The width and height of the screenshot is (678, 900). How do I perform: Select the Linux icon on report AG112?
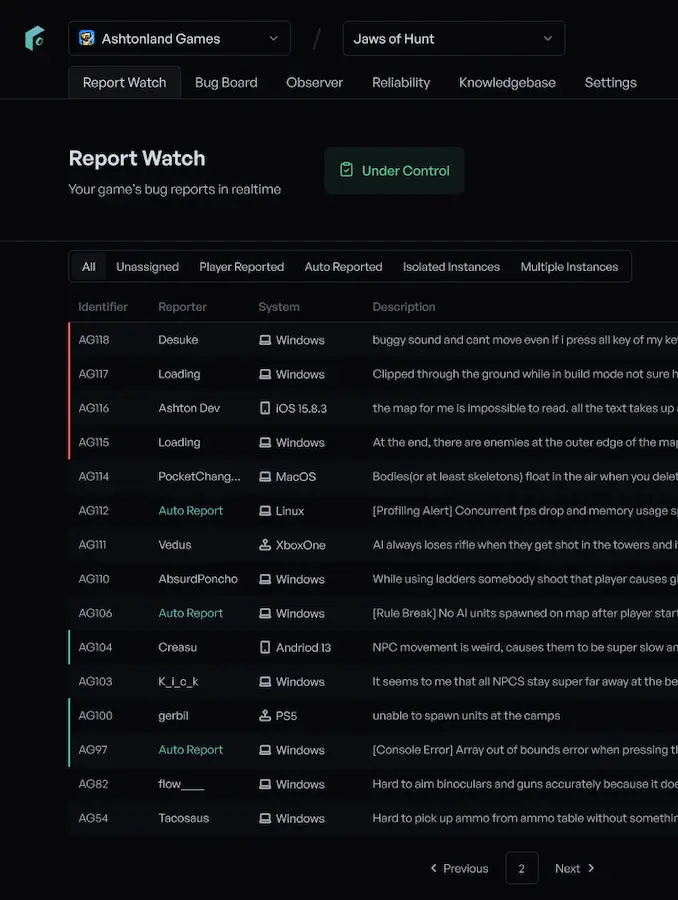click(265, 510)
